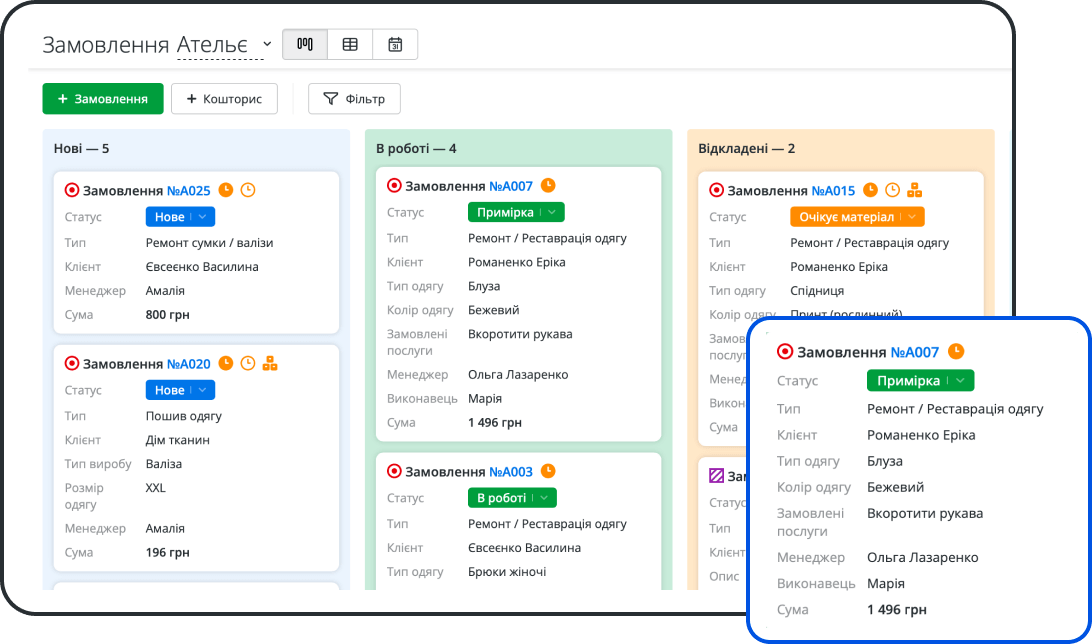Click red target icon on order №A015
The height and width of the screenshot is (644, 1092).
tap(716, 191)
